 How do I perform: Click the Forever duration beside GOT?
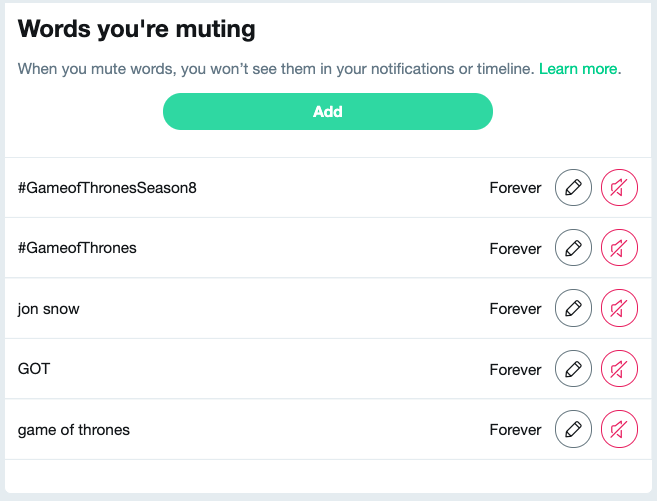[515, 369]
